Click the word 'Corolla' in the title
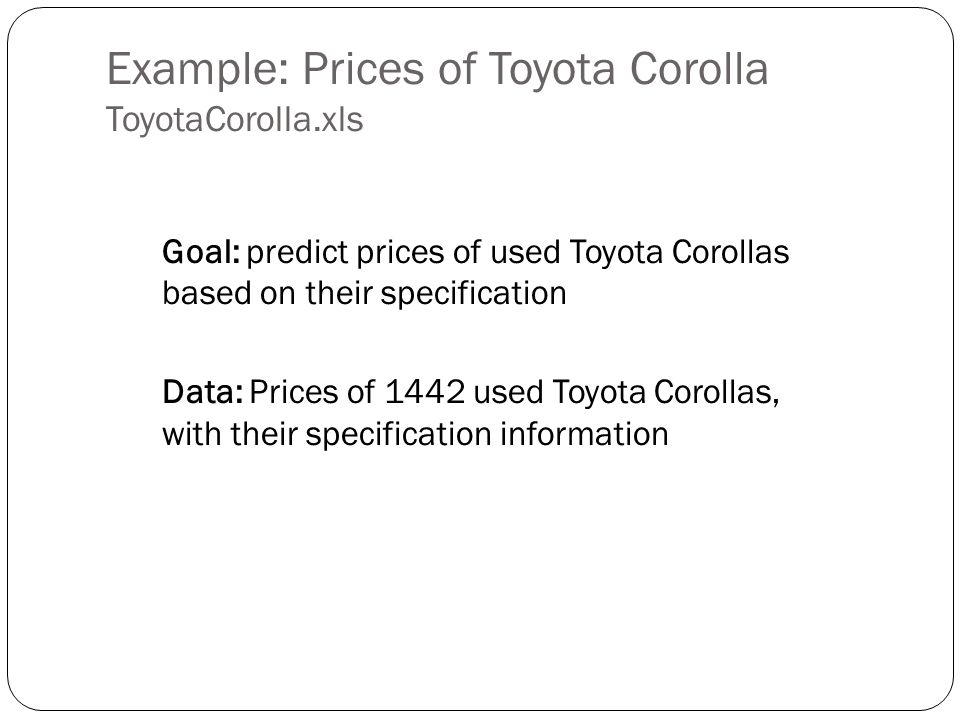 tap(699, 69)
